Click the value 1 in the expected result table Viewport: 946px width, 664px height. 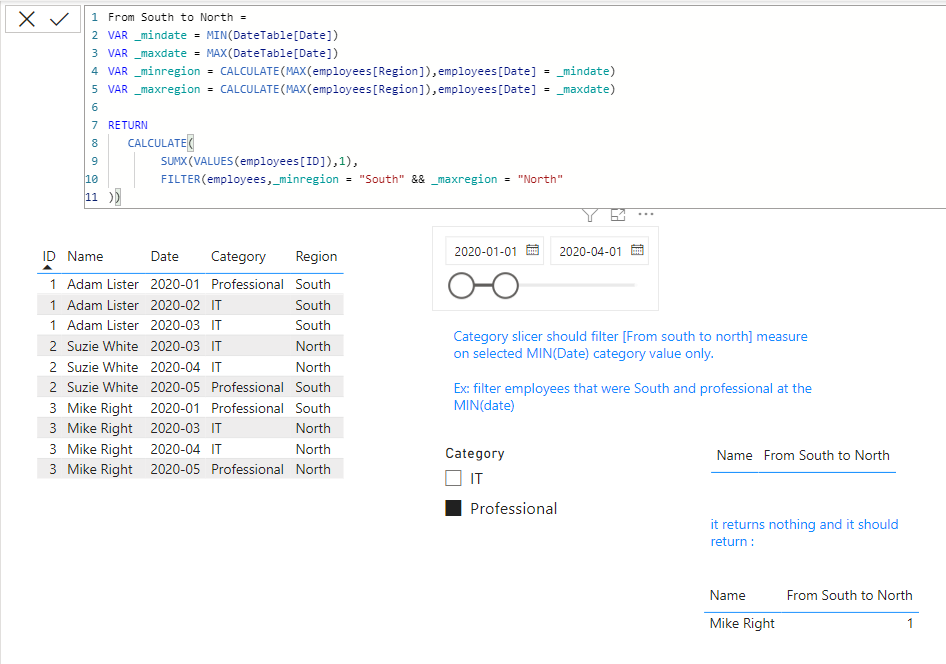coord(910,624)
